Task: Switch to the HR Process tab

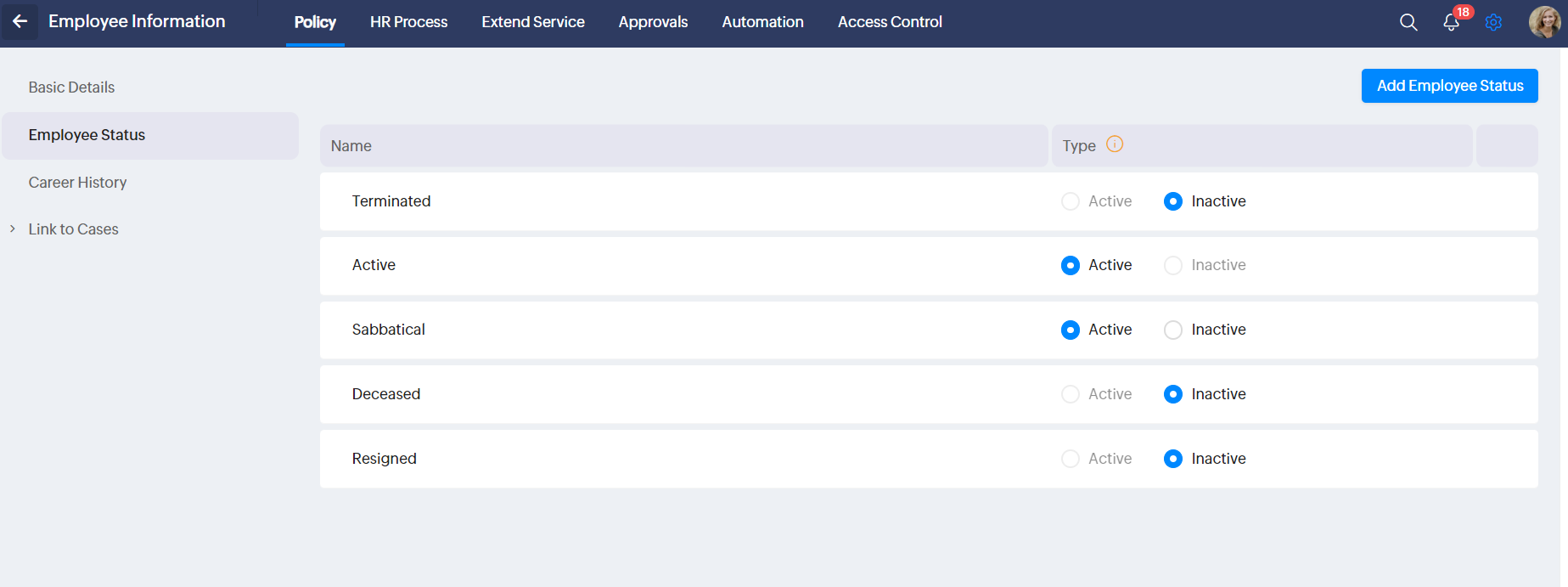Action: click(408, 22)
